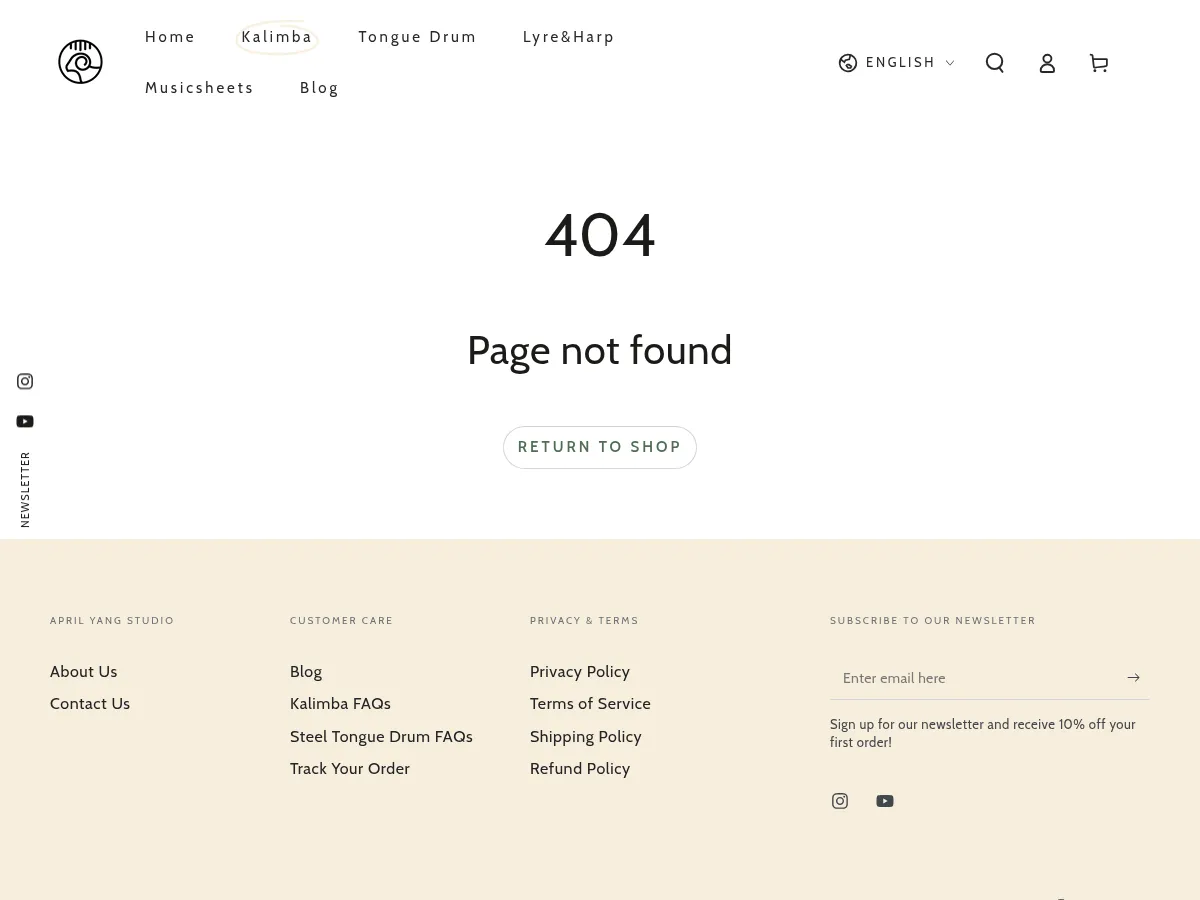Image resolution: width=1200 pixels, height=900 pixels.
Task: Select Lyre&Harp in navigation
Action: (568, 37)
